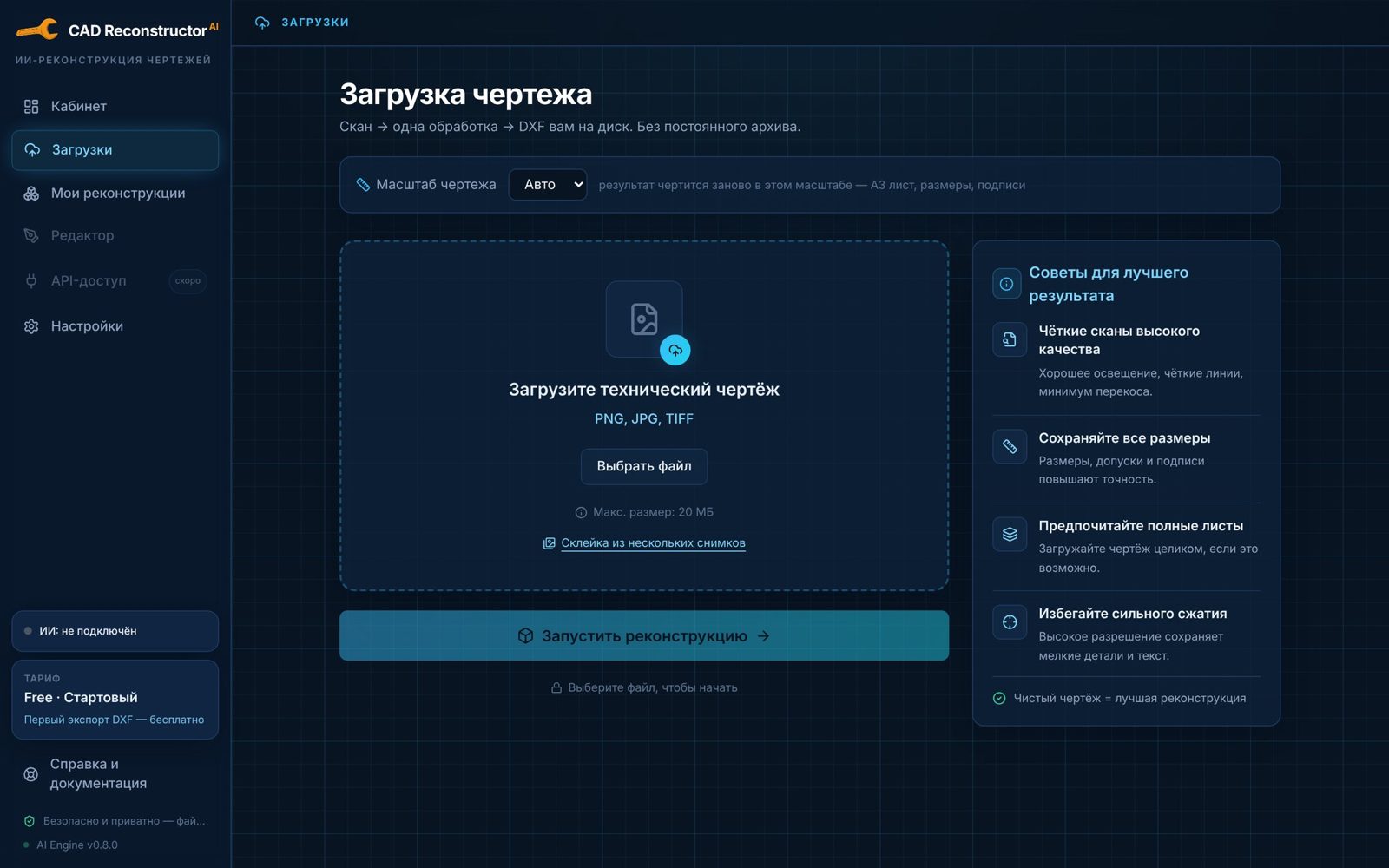This screenshot has height=868, width=1389.
Task: Click the scan icon for Чёткие сканы
Action: pyautogui.click(x=1010, y=339)
